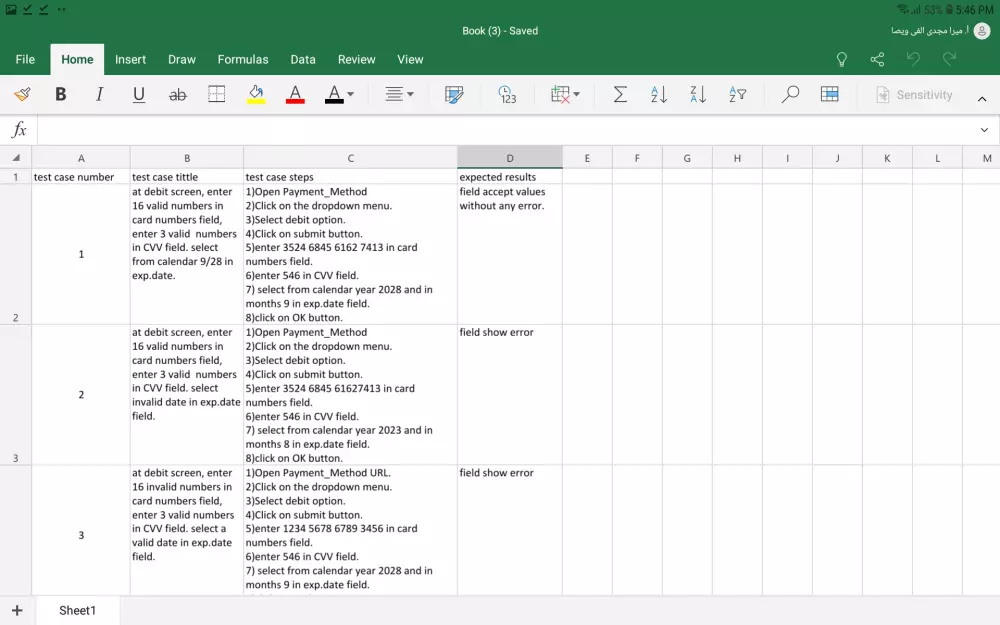Click the Tell Me lightbulb icon

tap(842, 60)
